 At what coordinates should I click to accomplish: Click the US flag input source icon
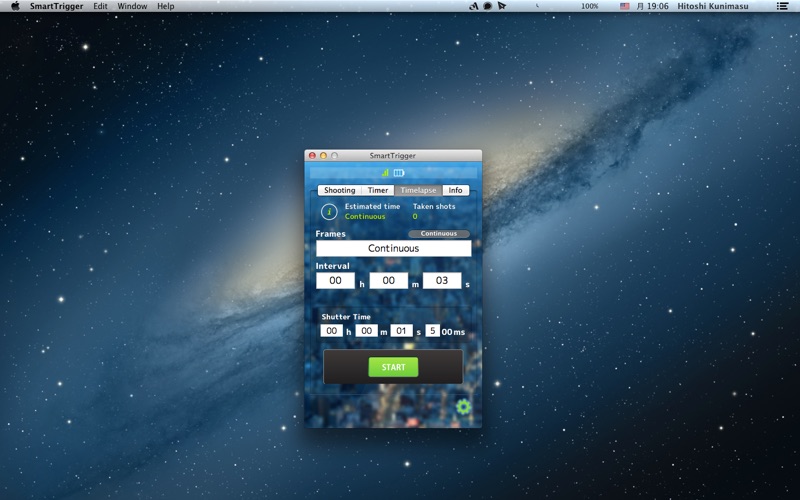pos(625,6)
